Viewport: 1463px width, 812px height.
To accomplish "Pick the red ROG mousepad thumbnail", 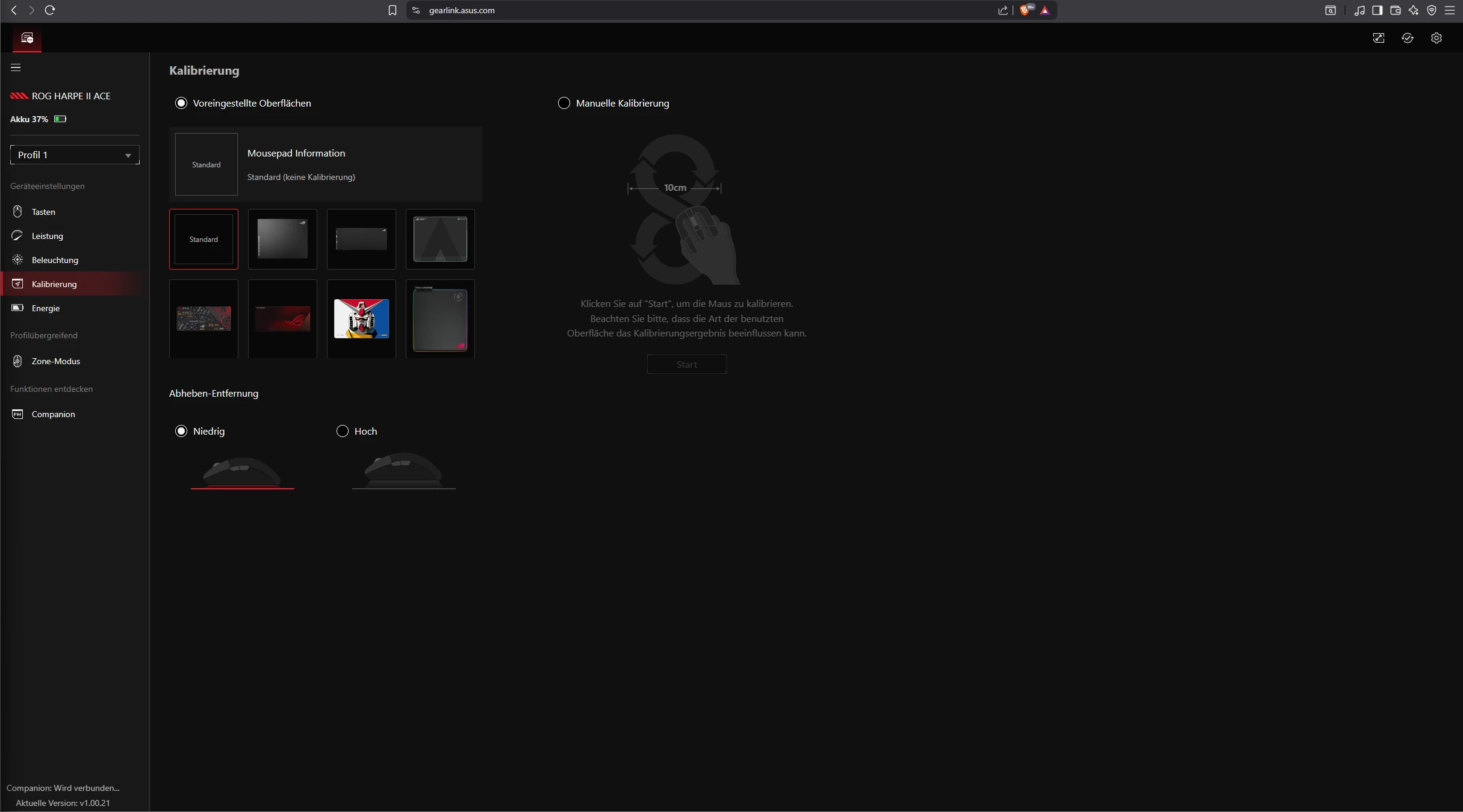I will coord(282,318).
